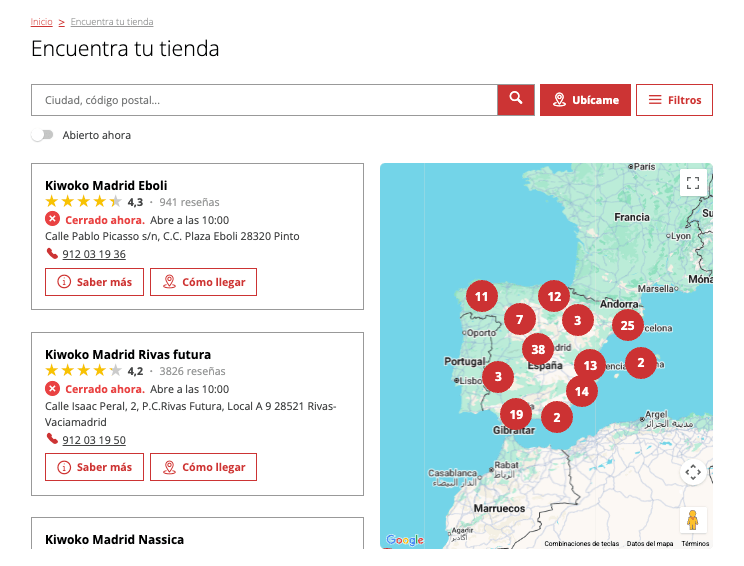The image size is (744, 566).
Task: Select map cluster marker 12
Action: coord(554,297)
